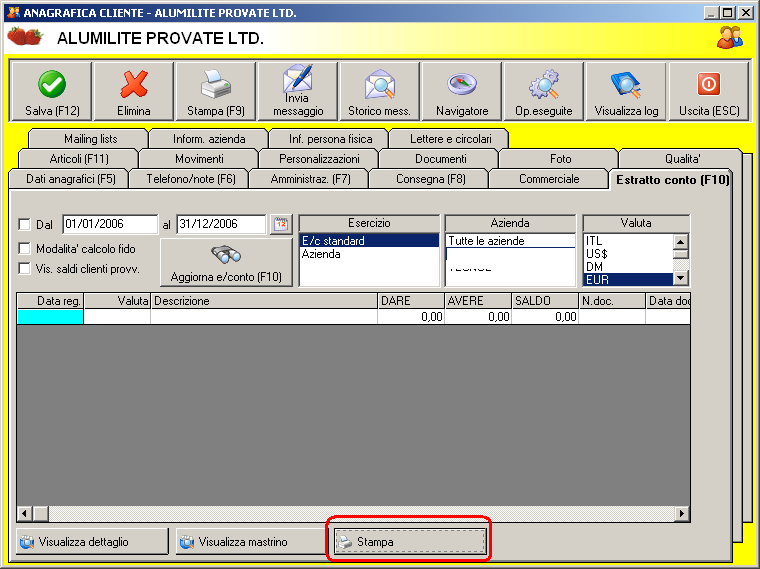Delete the client with Elimina
The height and width of the screenshot is (569, 760).
pyautogui.click(x=133, y=91)
